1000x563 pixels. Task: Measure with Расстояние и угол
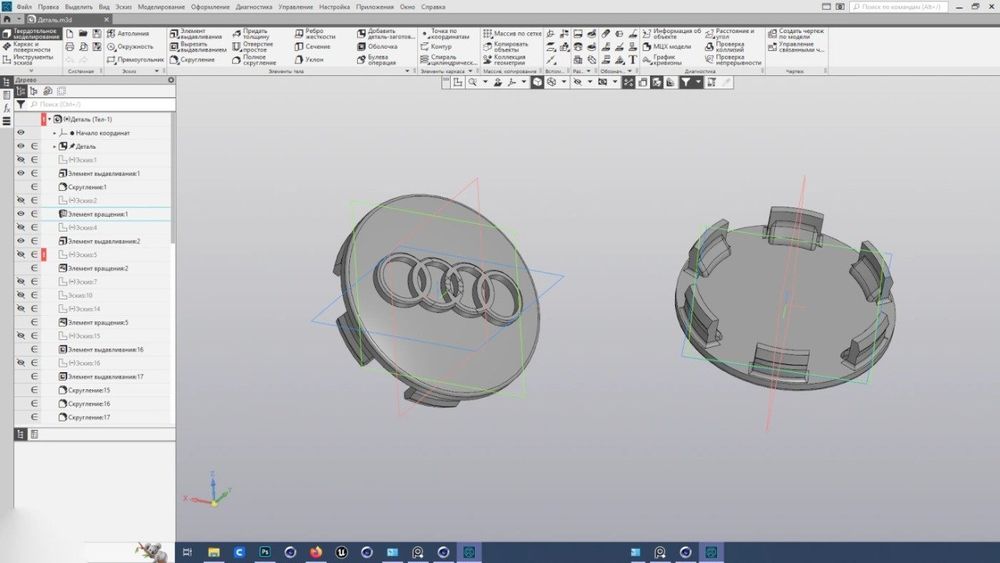pos(730,33)
